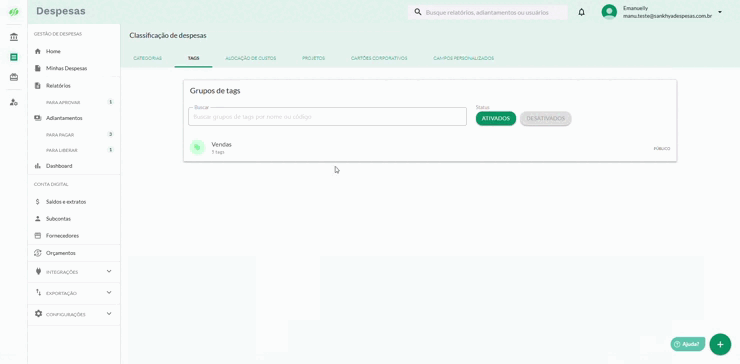Expand the Configurações section chevron
This screenshot has height=364, width=740.
tap(109, 313)
